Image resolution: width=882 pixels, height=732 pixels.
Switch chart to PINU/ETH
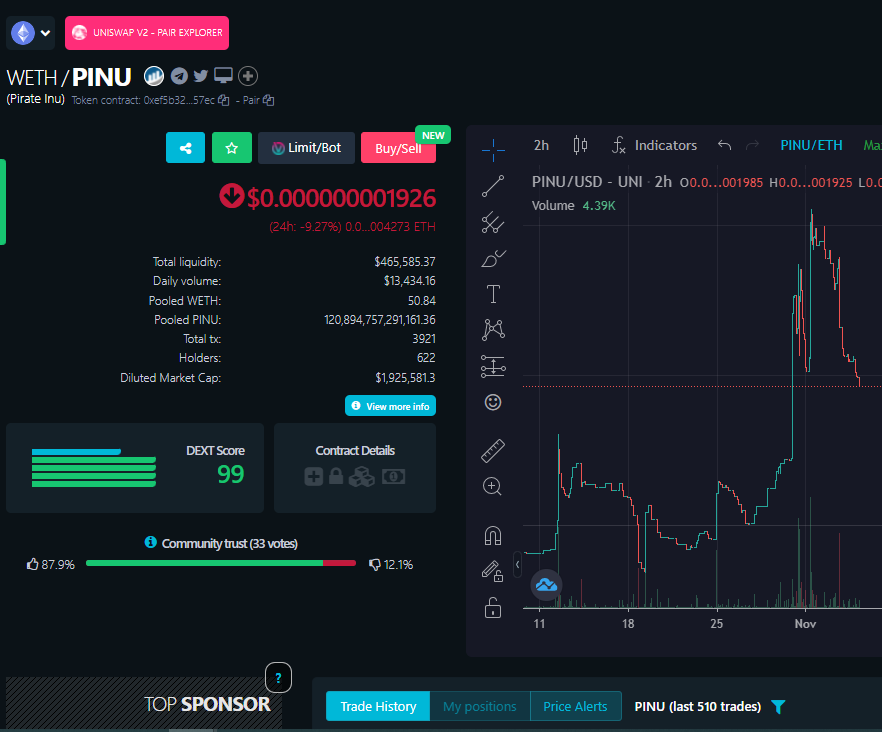(811, 145)
